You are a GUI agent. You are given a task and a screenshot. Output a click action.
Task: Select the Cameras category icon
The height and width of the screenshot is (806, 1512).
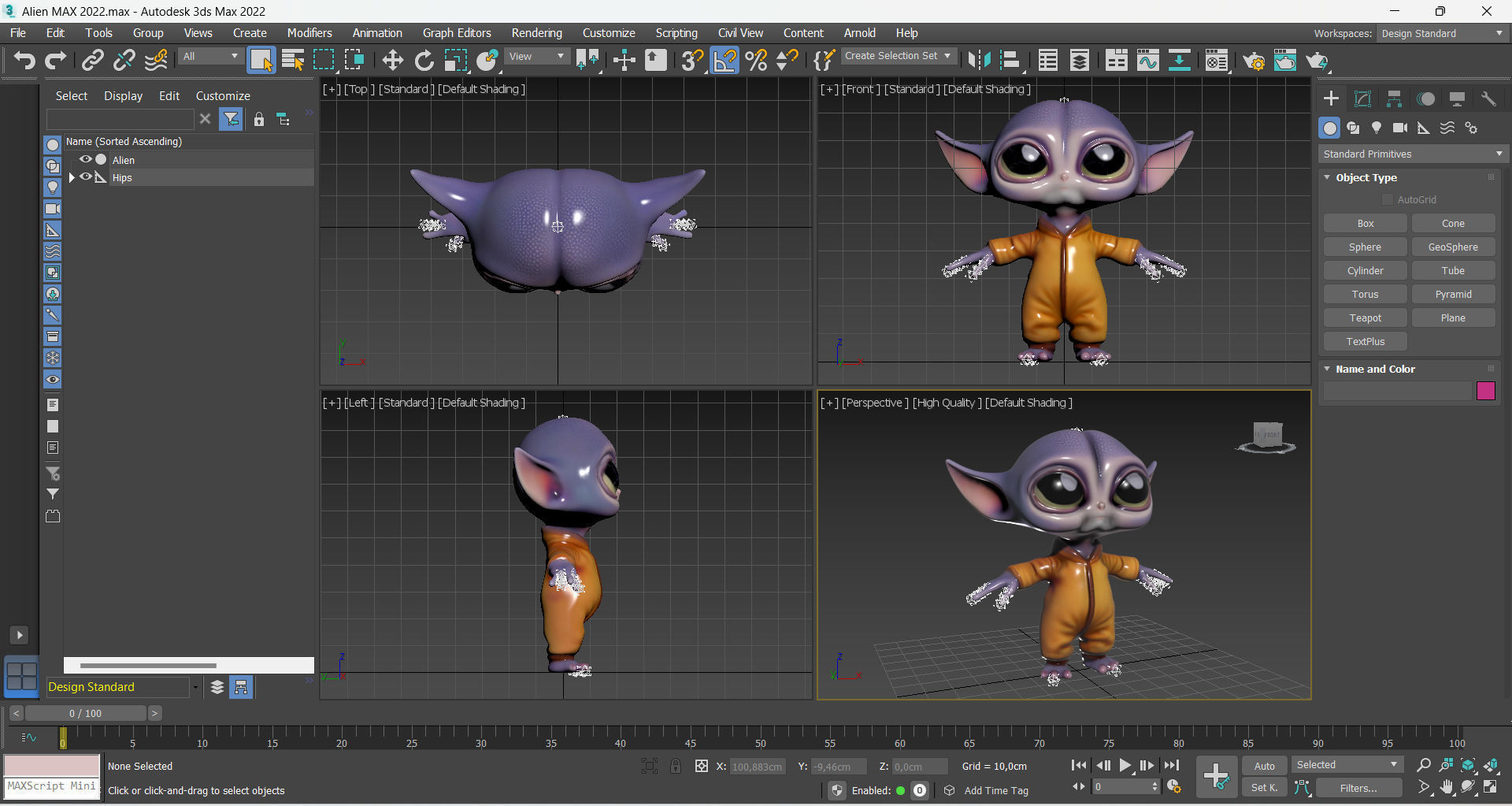click(x=1400, y=128)
